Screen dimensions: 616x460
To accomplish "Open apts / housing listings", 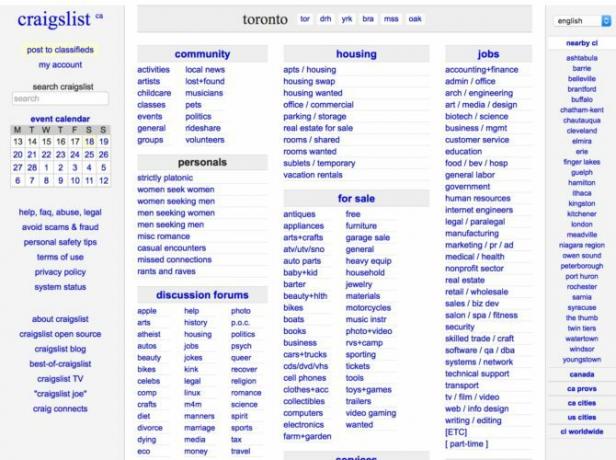I will click(x=310, y=70).
